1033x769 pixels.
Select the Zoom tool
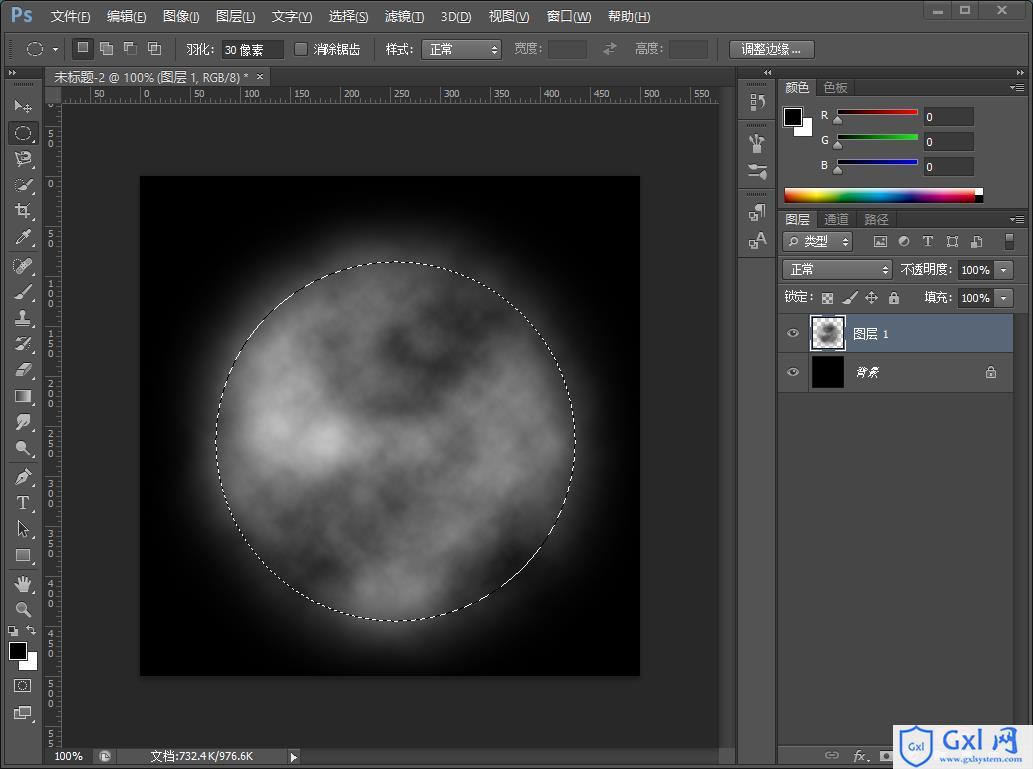click(23, 610)
